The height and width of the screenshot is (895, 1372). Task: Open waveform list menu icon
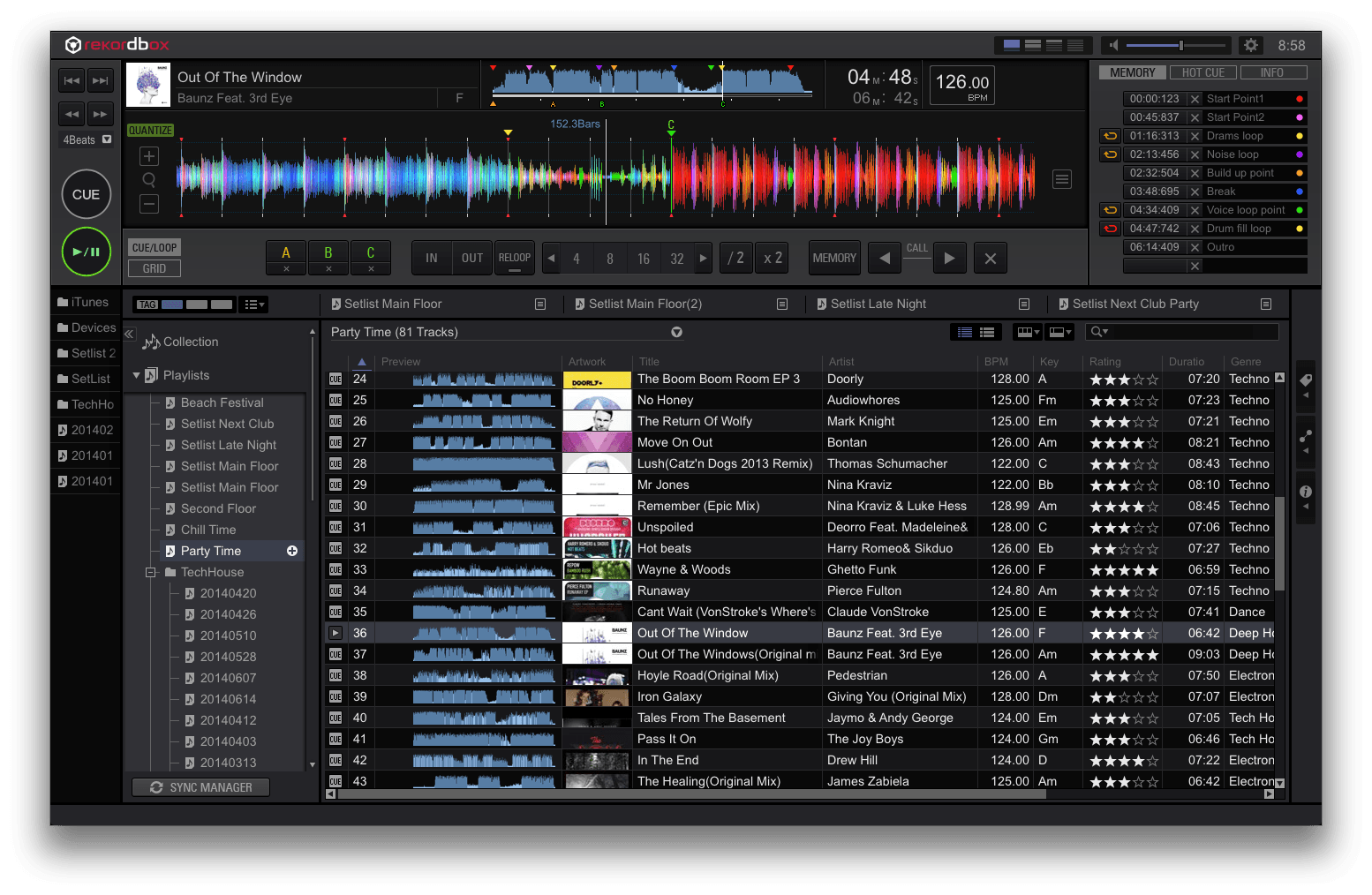1062,179
